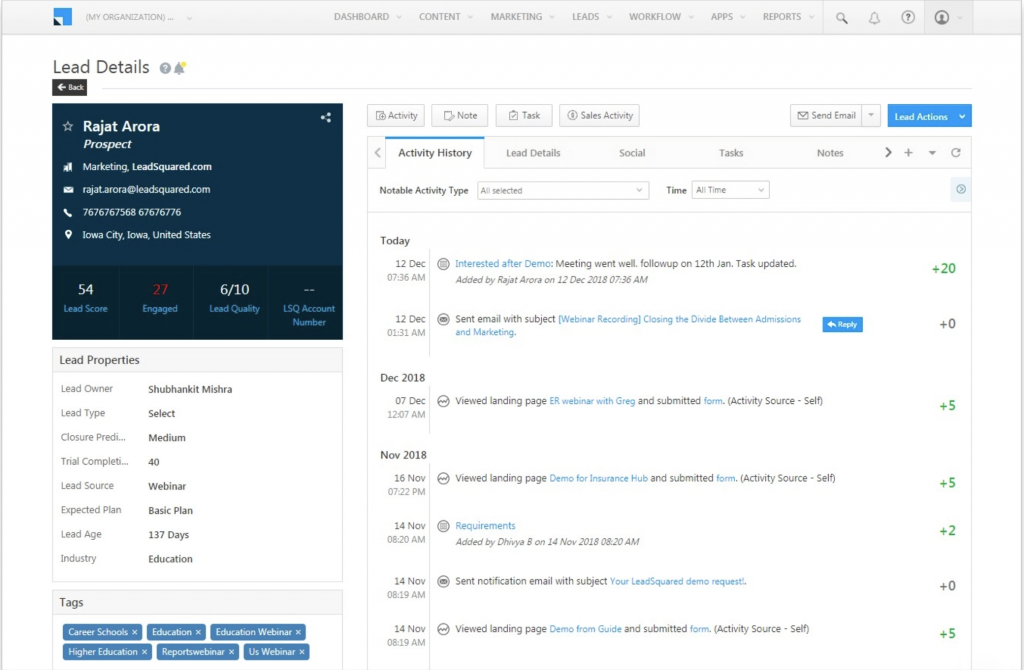Remove the Career Schools tag
This screenshot has height=670, width=1024.
coord(135,632)
